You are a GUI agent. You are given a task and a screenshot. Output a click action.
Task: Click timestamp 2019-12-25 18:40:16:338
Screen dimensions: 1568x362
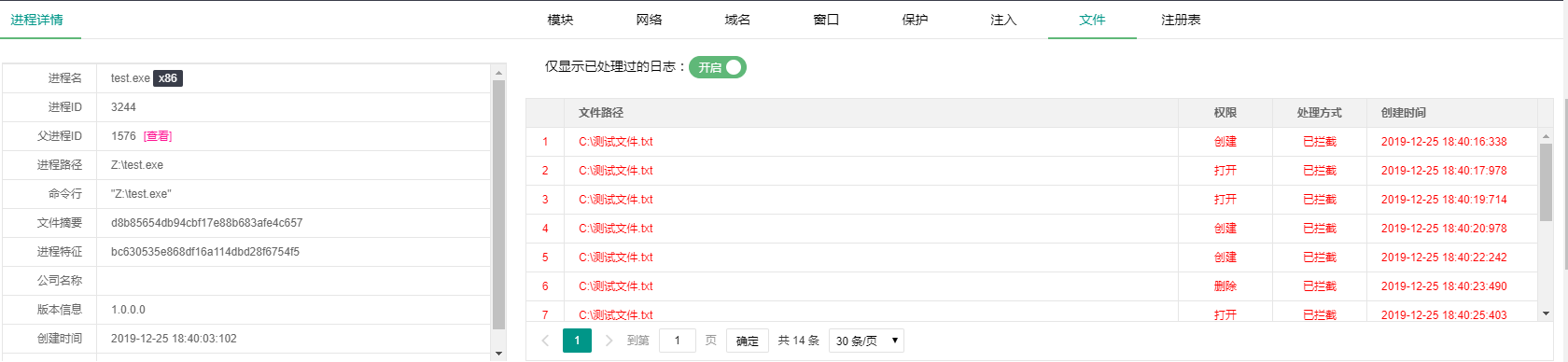tap(1444, 142)
